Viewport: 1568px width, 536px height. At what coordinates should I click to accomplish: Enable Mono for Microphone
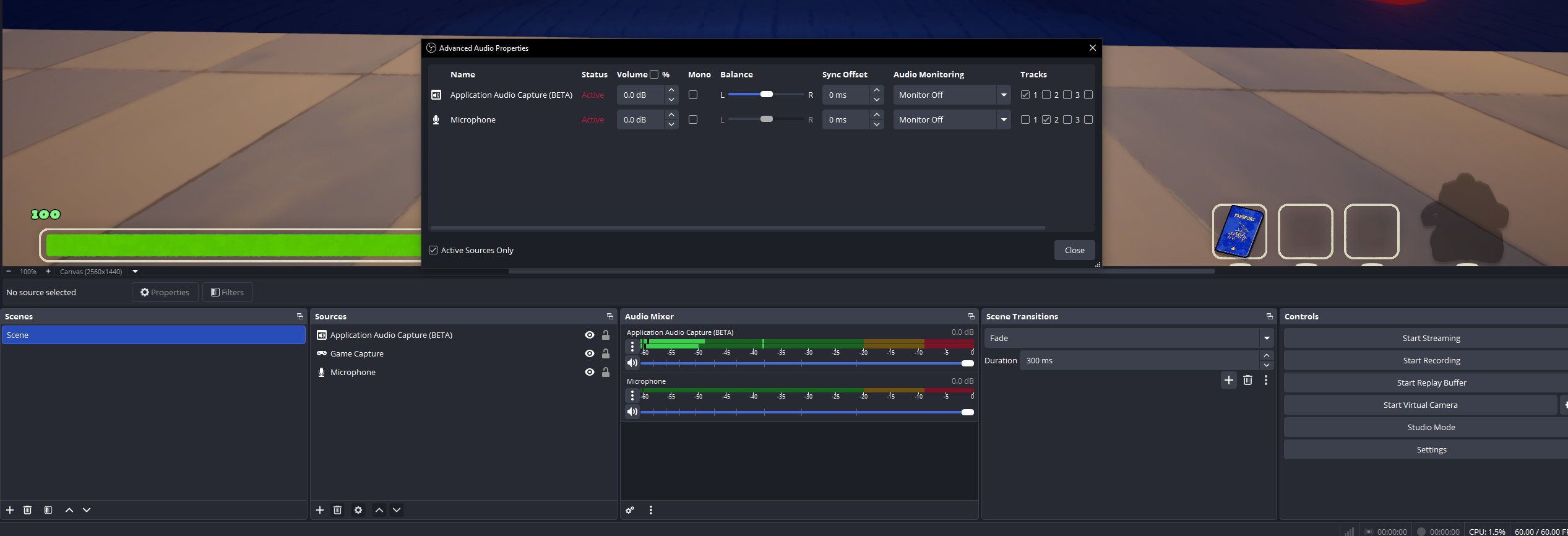[x=693, y=119]
